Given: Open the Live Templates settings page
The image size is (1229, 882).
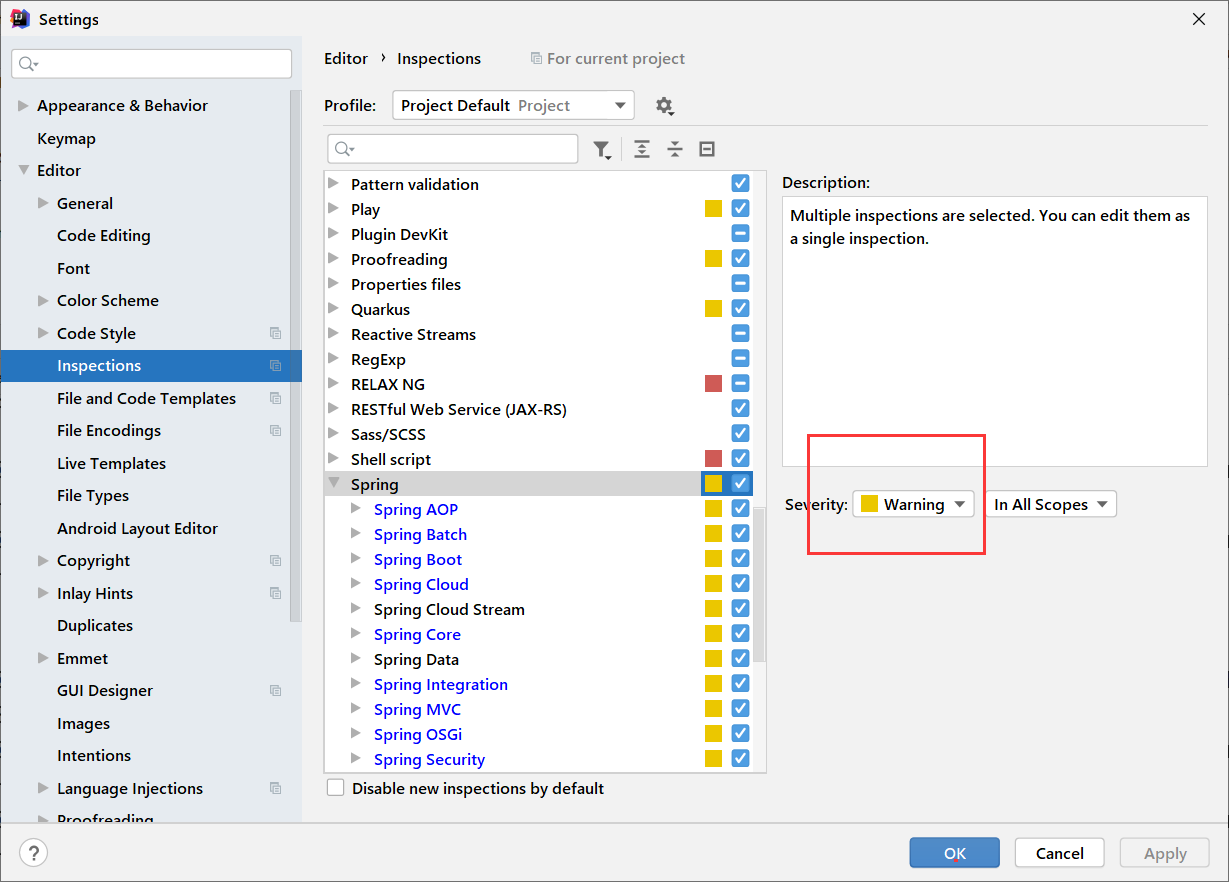Looking at the screenshot, I should 111,463.
